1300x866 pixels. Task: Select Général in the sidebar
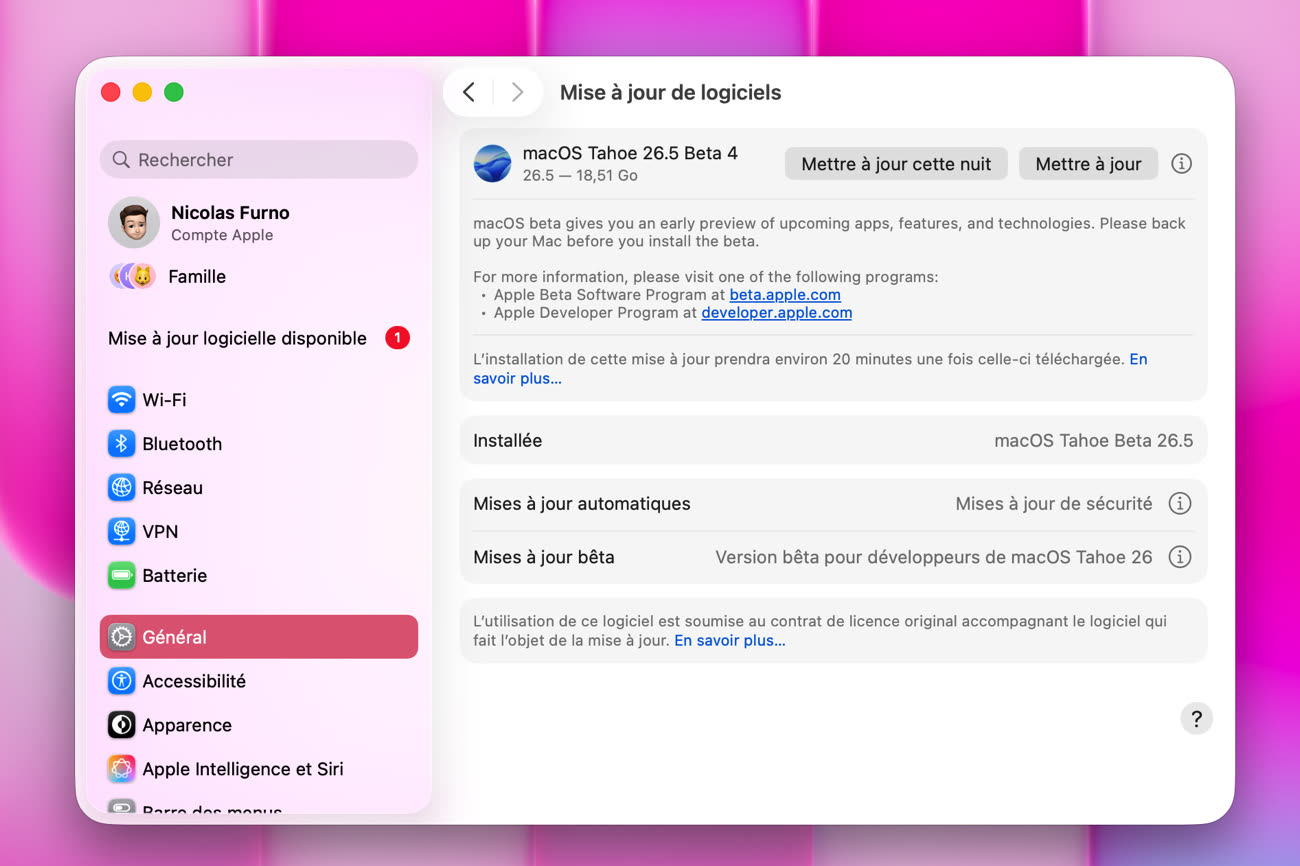(x=259, y=637)
